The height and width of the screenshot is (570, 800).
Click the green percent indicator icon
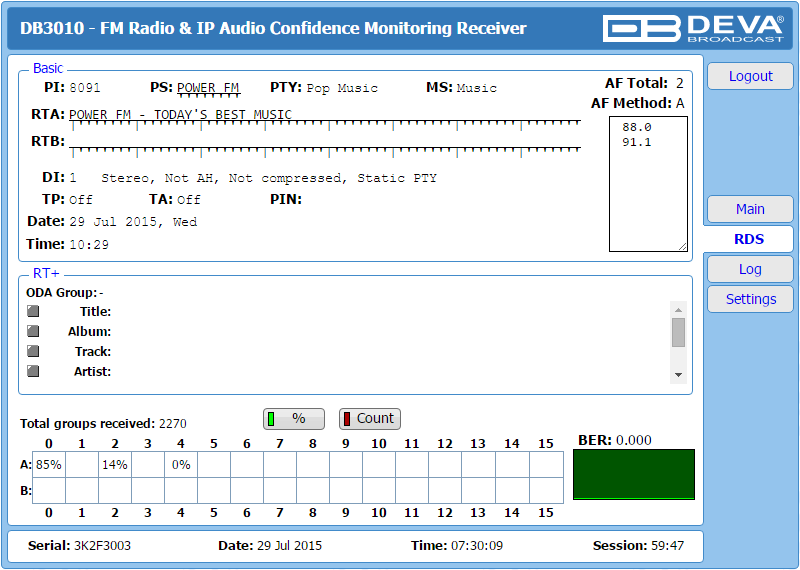pos(272,419)
